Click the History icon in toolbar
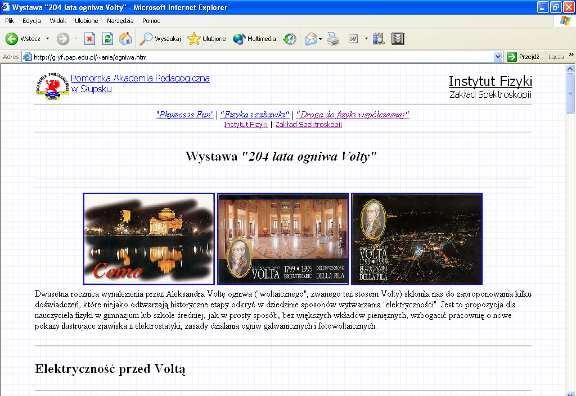The image size is (576, 396). point(289,39)
